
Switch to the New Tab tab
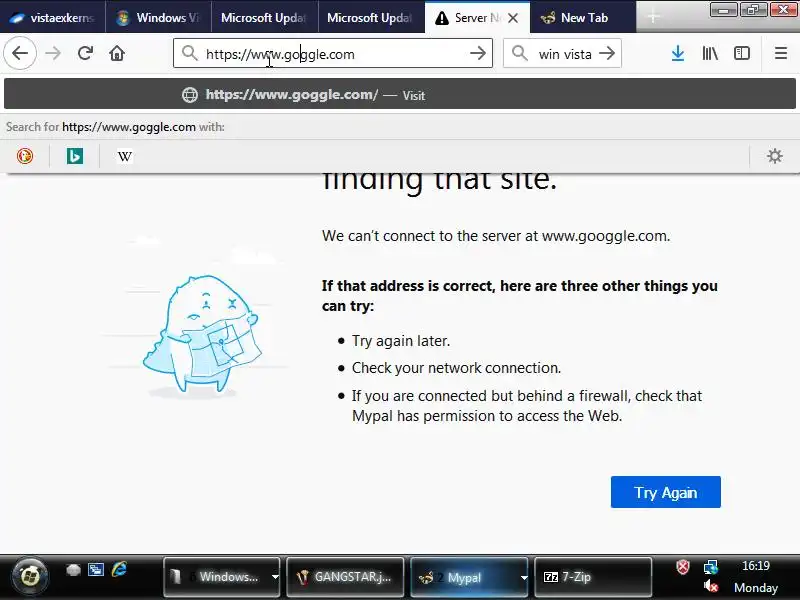tap(583, 17)
